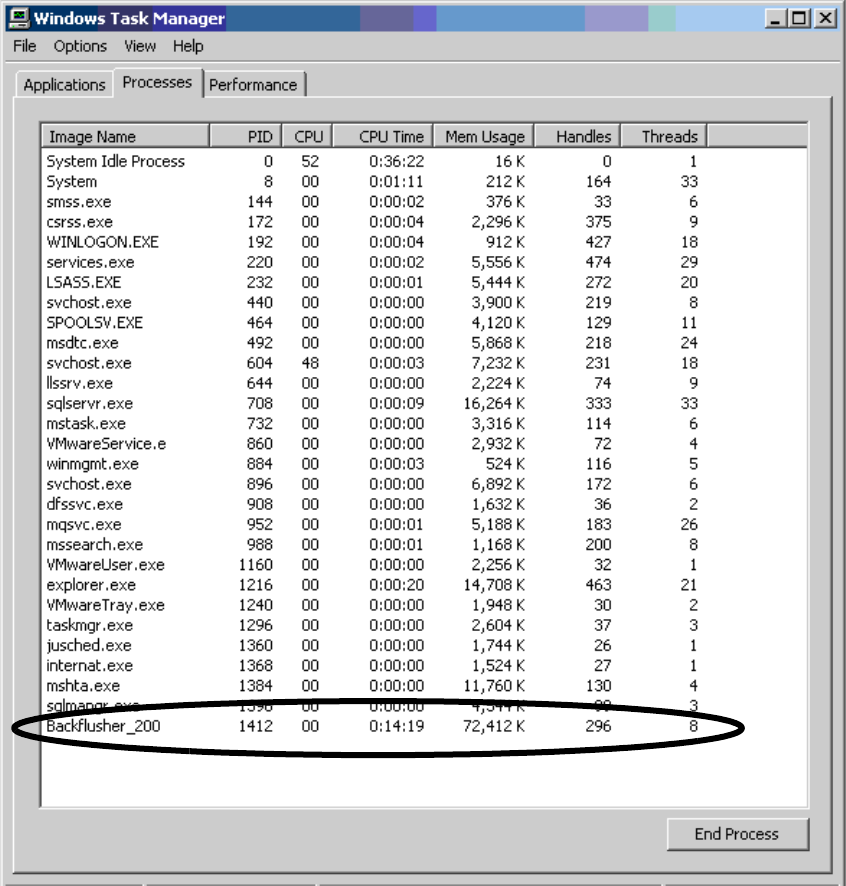The height and width of the screenshot is (886, 846).
Task: Select the System process row
Action: click(373, 181)
